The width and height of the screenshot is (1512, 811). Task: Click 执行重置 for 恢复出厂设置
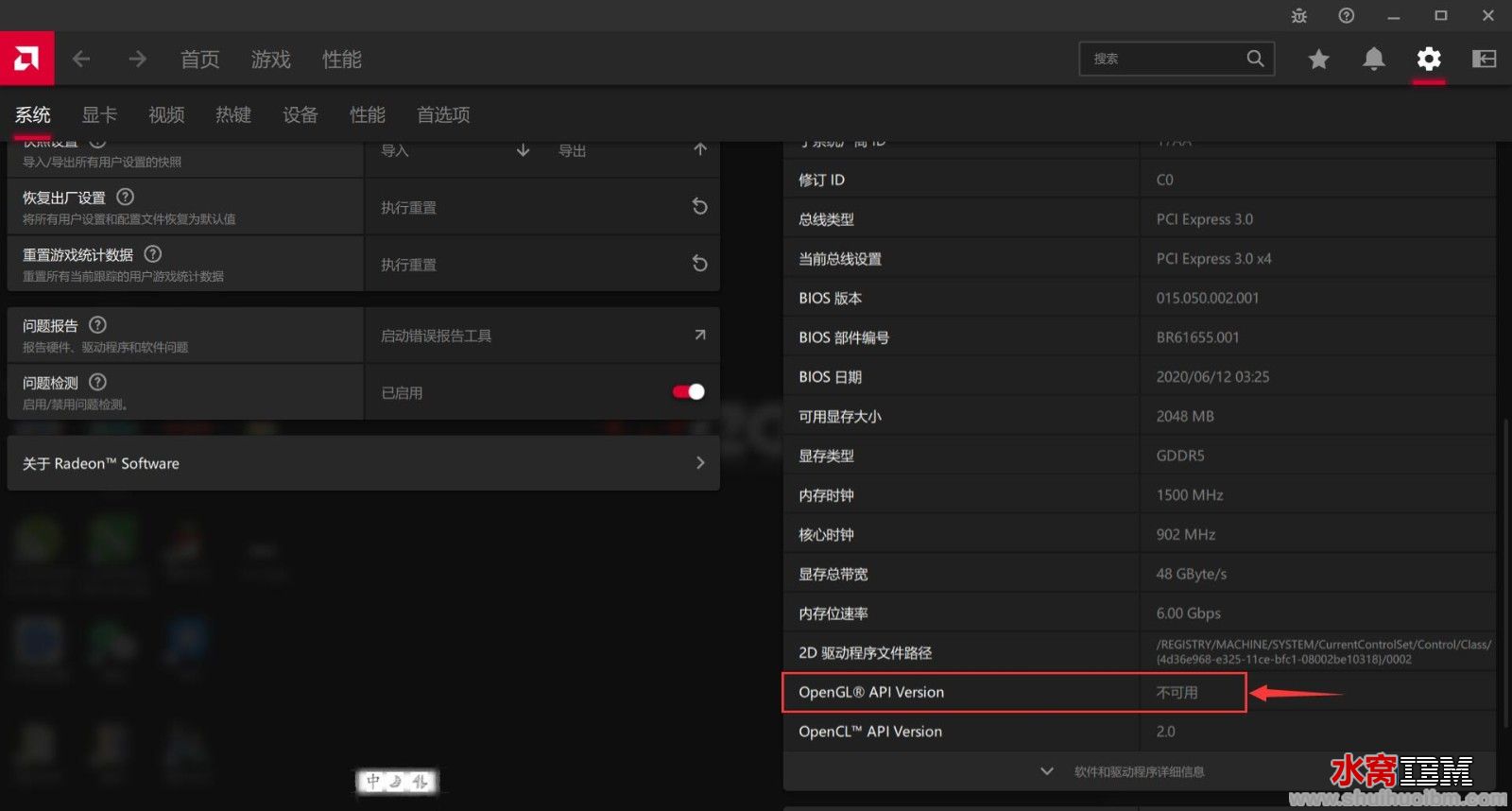point(408,208)
